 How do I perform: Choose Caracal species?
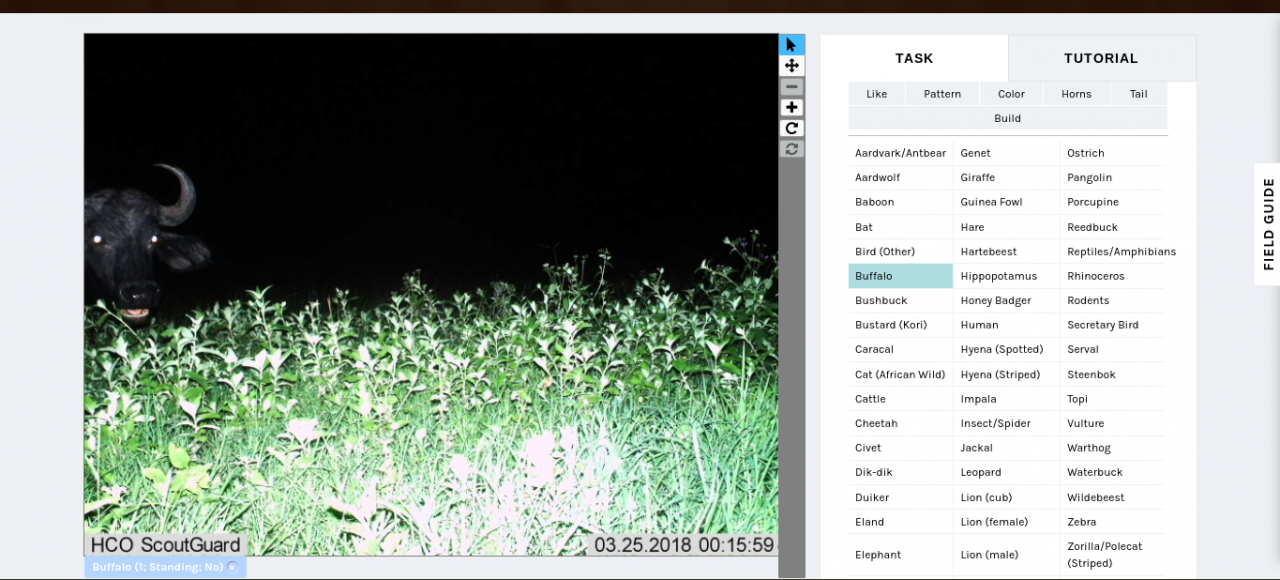coord(900,349)
